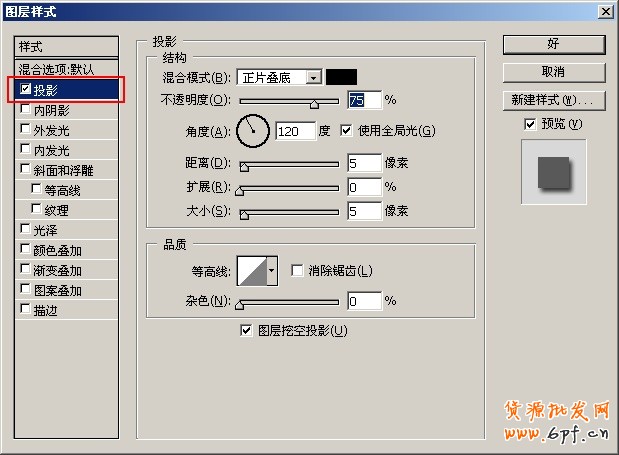Toggle the 投影 drop shadow checkbox
Image resolution: width=619 pixels, height=455 pixels.
25,90
